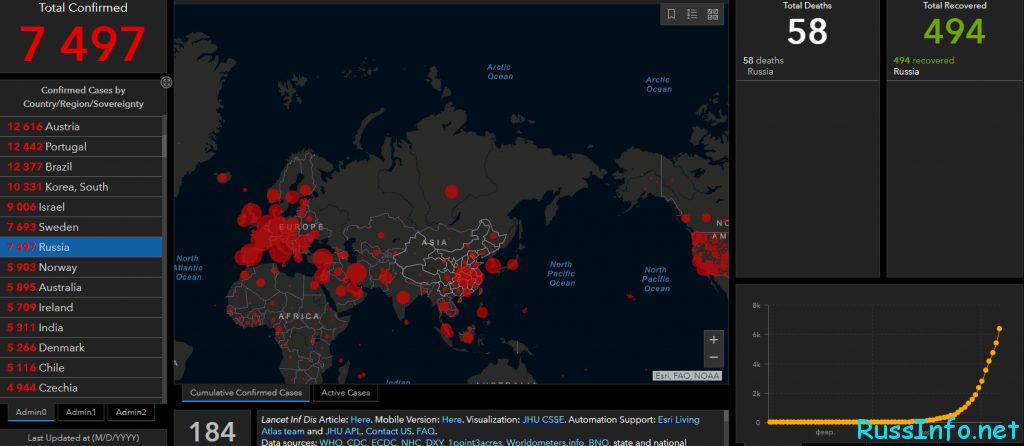
Task: Select Korea, South in the country list
Action: point(81,187)
